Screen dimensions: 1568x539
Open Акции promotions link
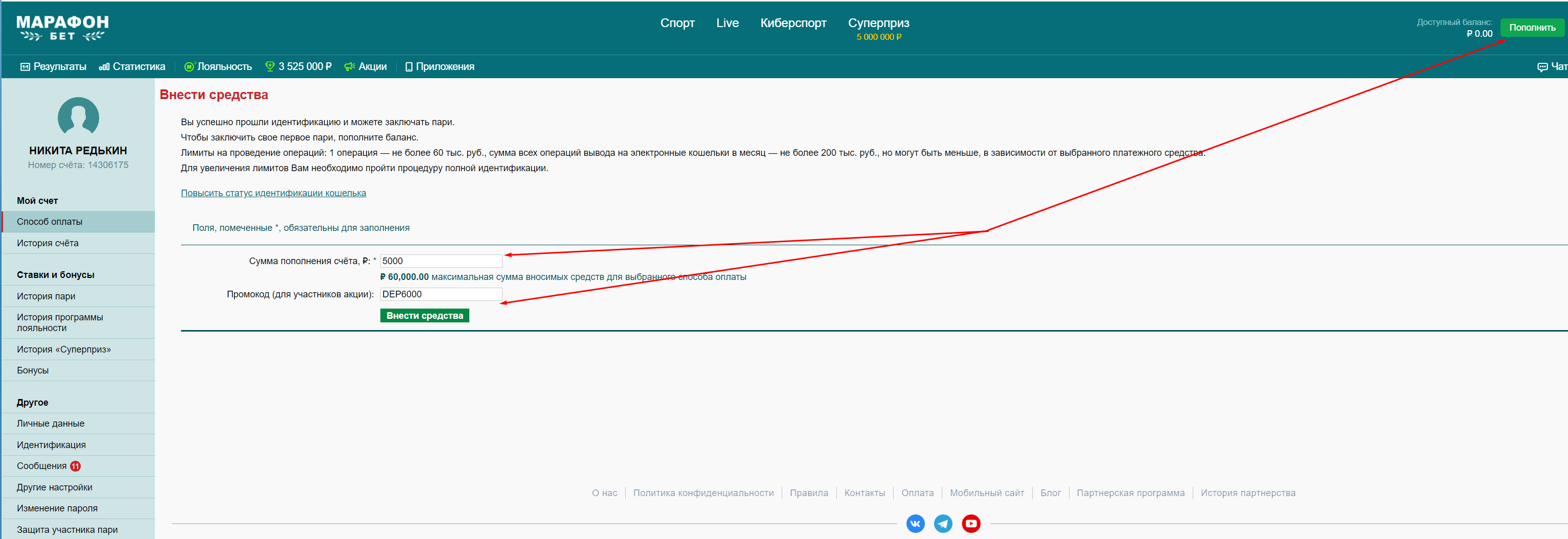[x=365, y=66]
